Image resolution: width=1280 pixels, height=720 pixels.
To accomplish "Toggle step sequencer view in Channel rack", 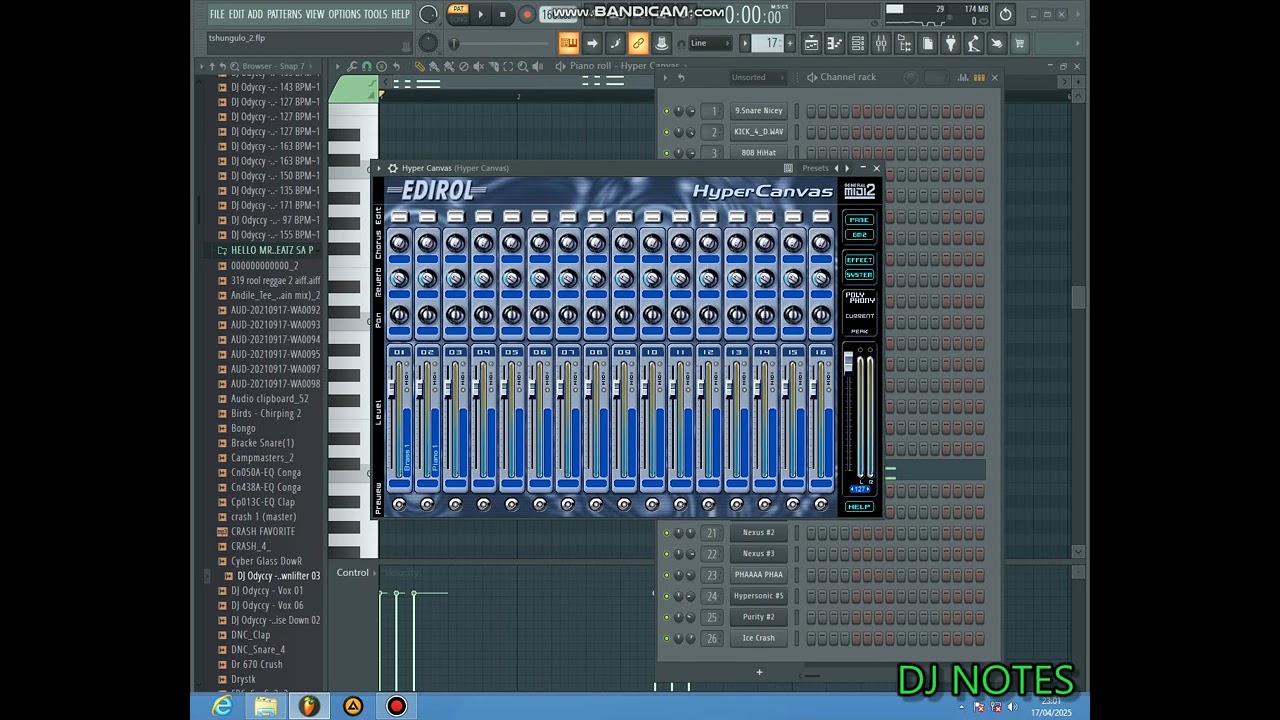I will pos(979,77).
